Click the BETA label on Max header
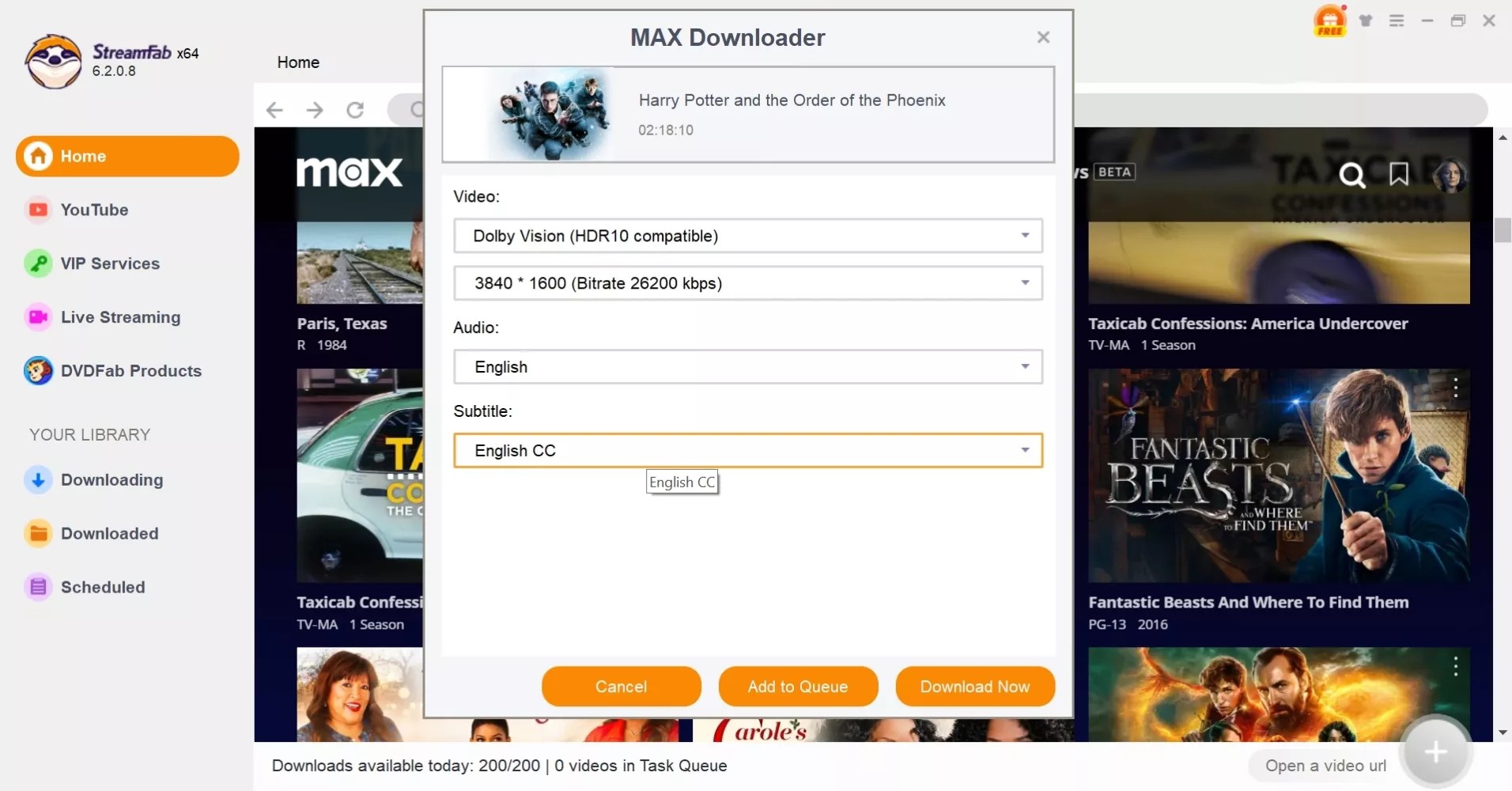Viewport: 1512px width, 791px height. (x=1114, y=172)
